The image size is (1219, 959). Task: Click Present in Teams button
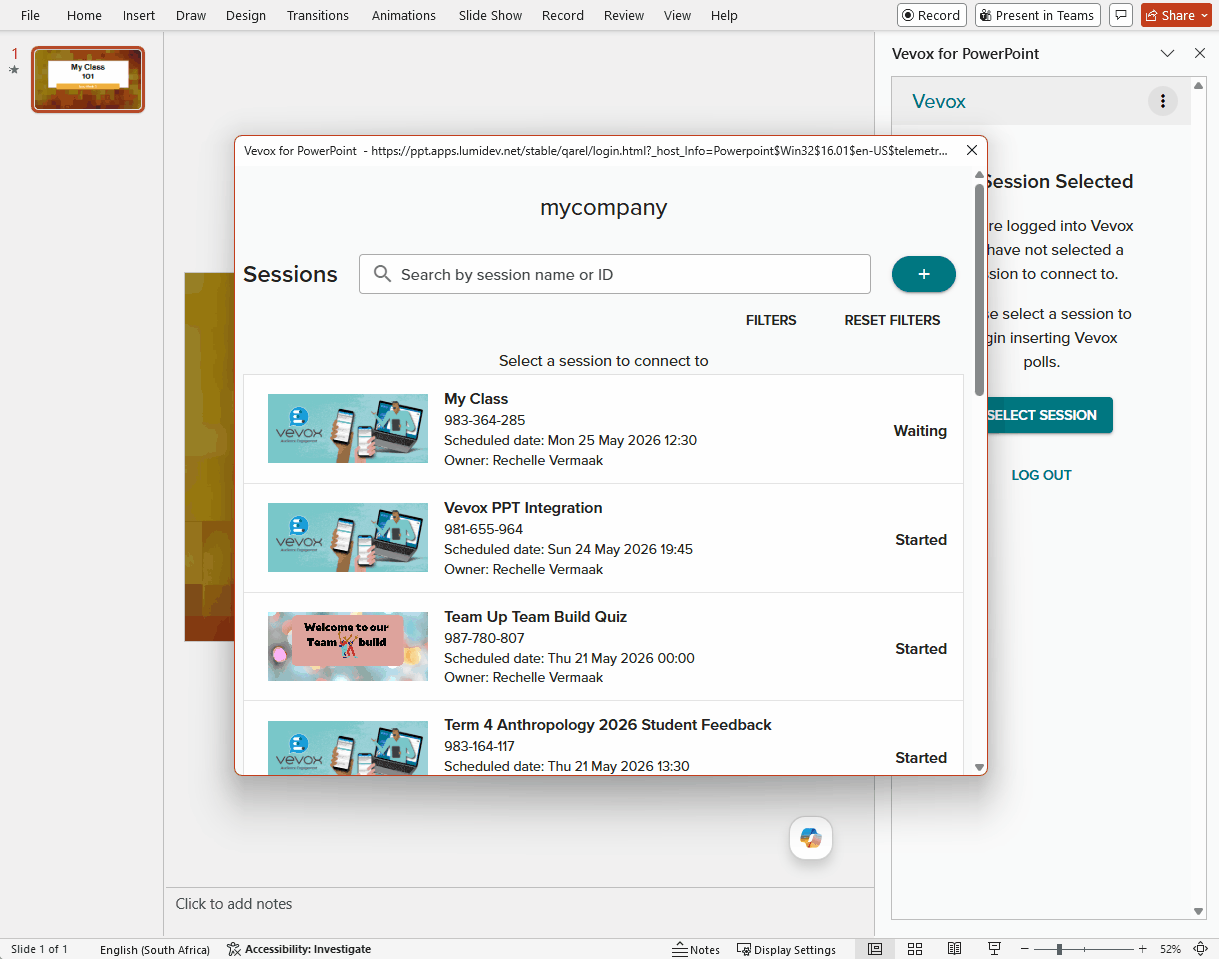1038,15
